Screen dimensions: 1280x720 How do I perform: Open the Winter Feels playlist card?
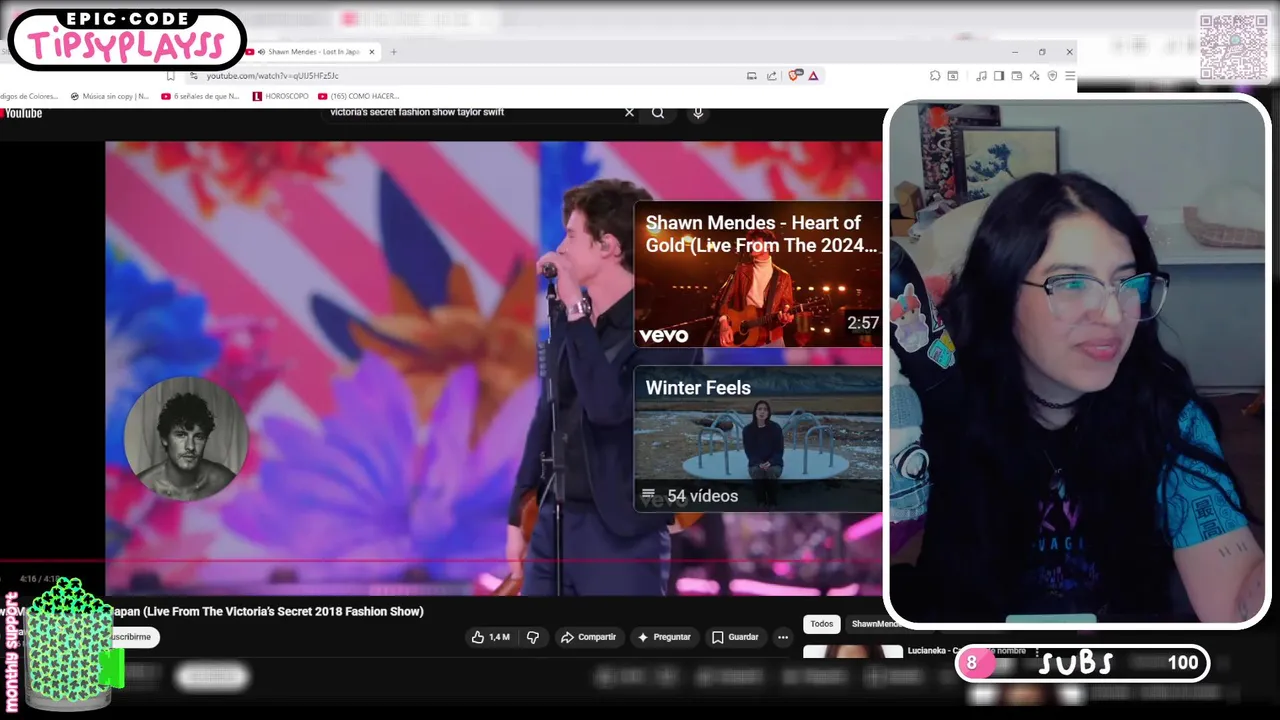758,439
